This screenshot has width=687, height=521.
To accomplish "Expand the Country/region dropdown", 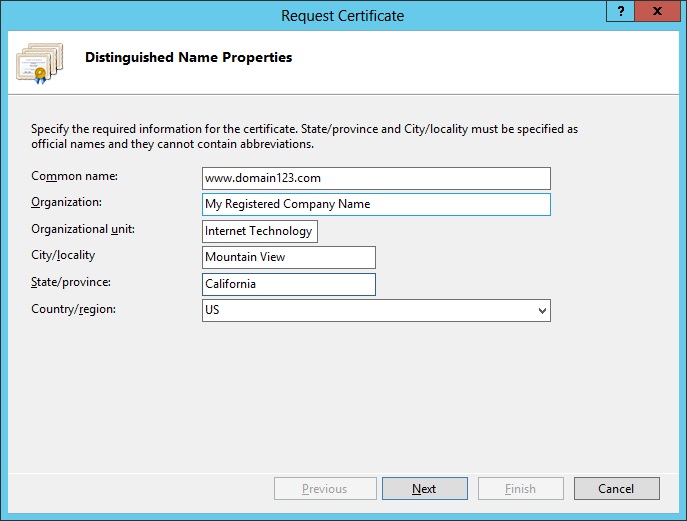I will (x=542, y=311).
